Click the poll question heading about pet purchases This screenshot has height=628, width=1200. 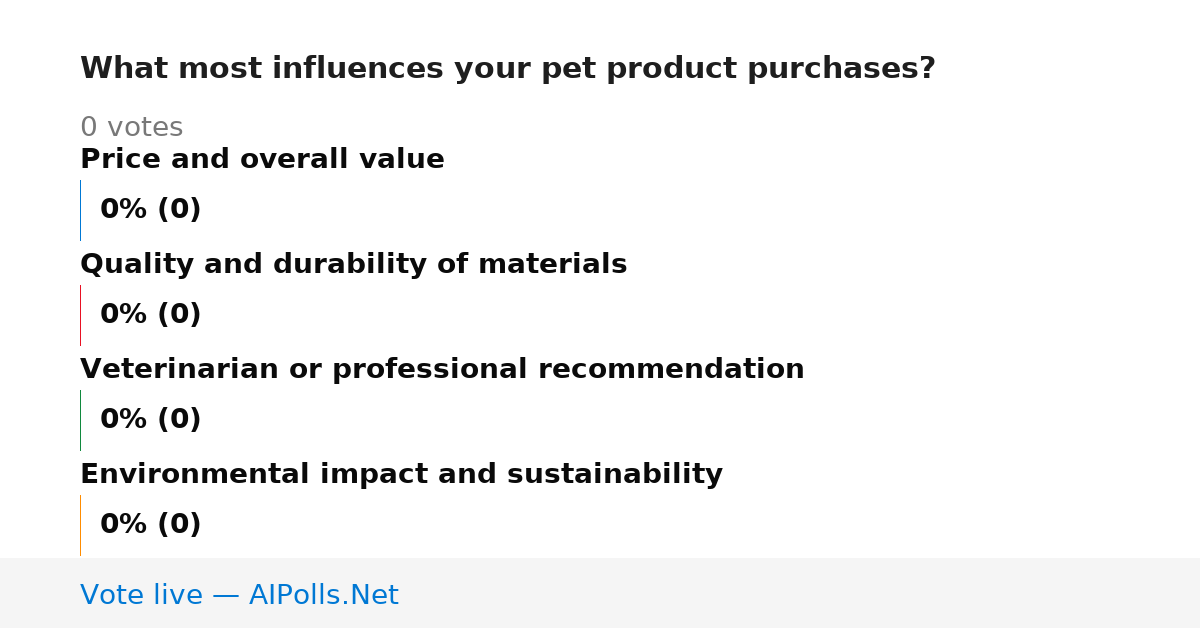pyautogui.click(x=508, y=69)
